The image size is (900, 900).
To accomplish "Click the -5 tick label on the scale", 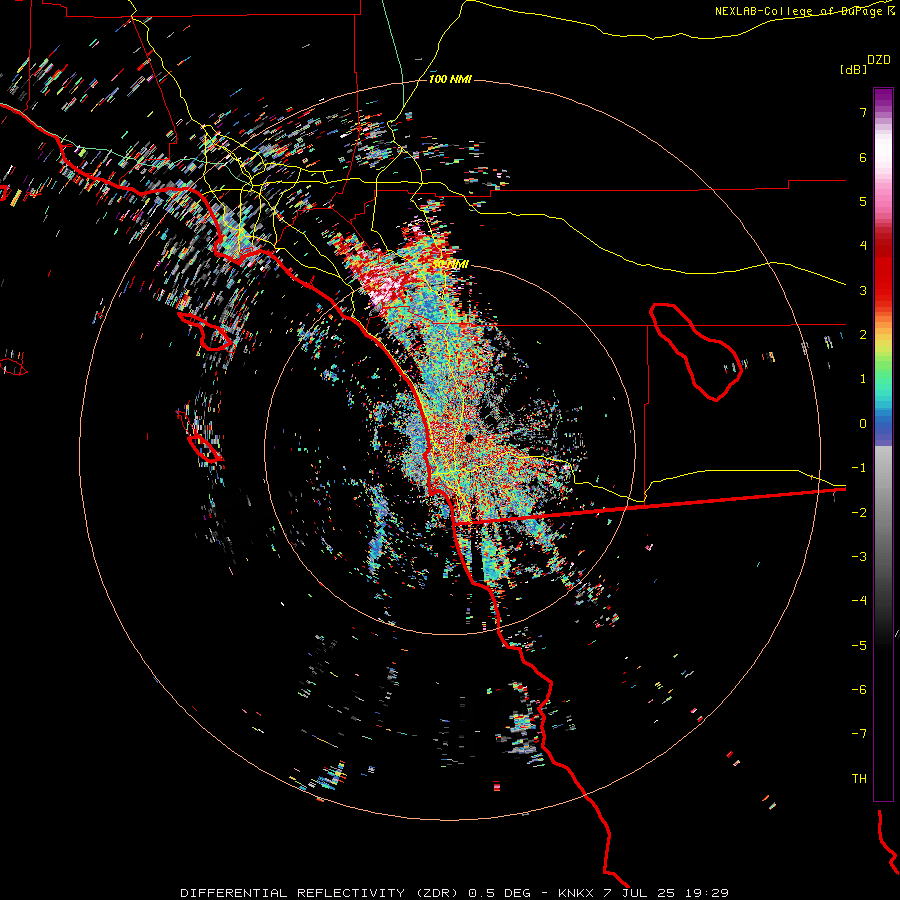I will pyautogui.click(x=859, y=646).
